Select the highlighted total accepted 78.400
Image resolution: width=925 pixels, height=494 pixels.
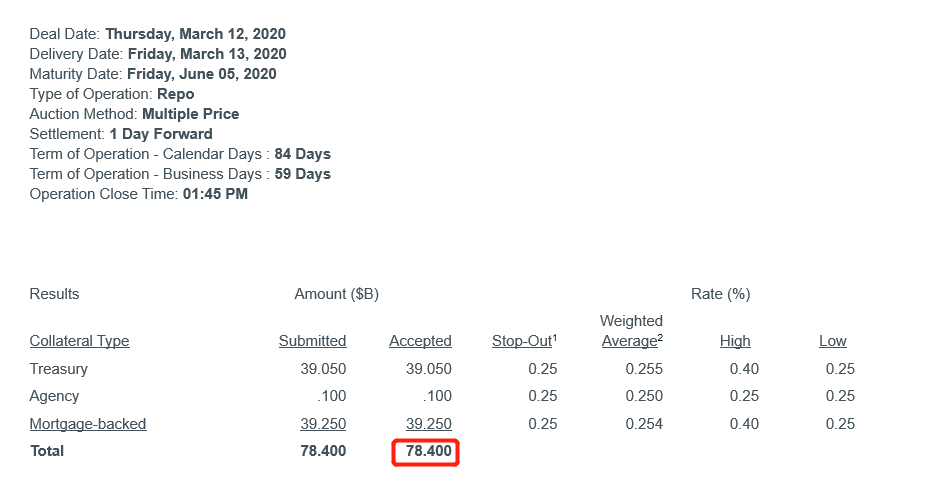[425, 452]
